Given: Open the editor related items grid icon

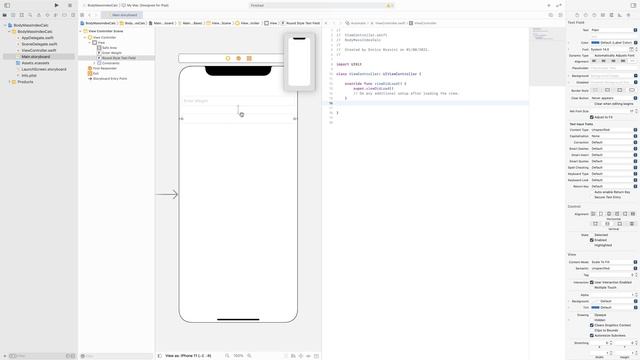Looking at the screenshot, I should (x=82, y=15).
